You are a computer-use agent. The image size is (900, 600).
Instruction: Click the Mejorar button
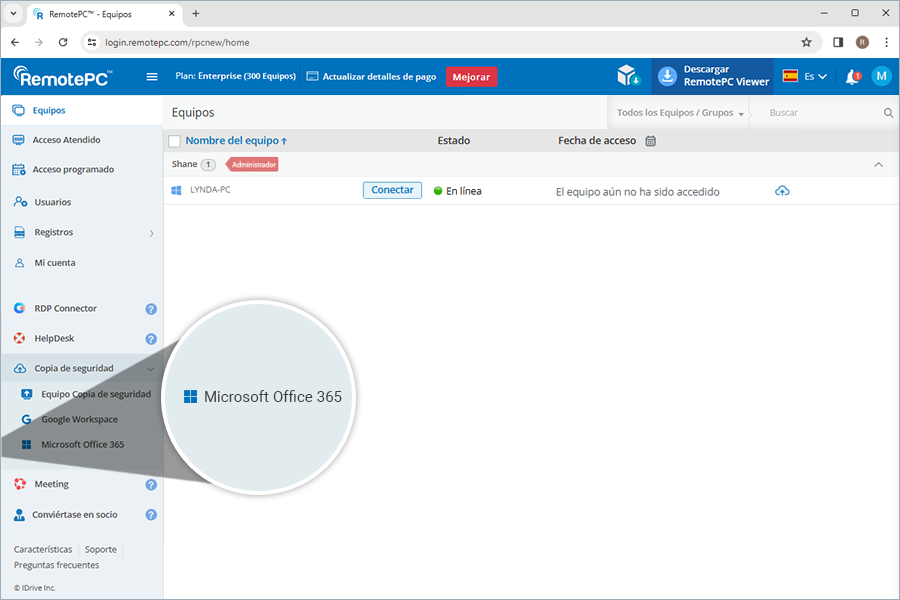471,76
